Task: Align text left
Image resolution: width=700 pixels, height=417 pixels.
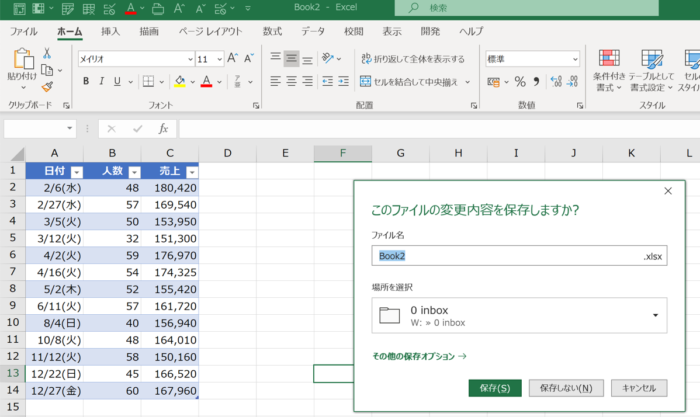Action: 275,81
